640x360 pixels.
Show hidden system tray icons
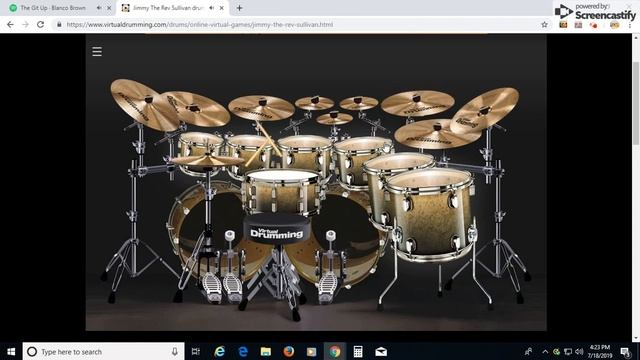tap(545, 351)
